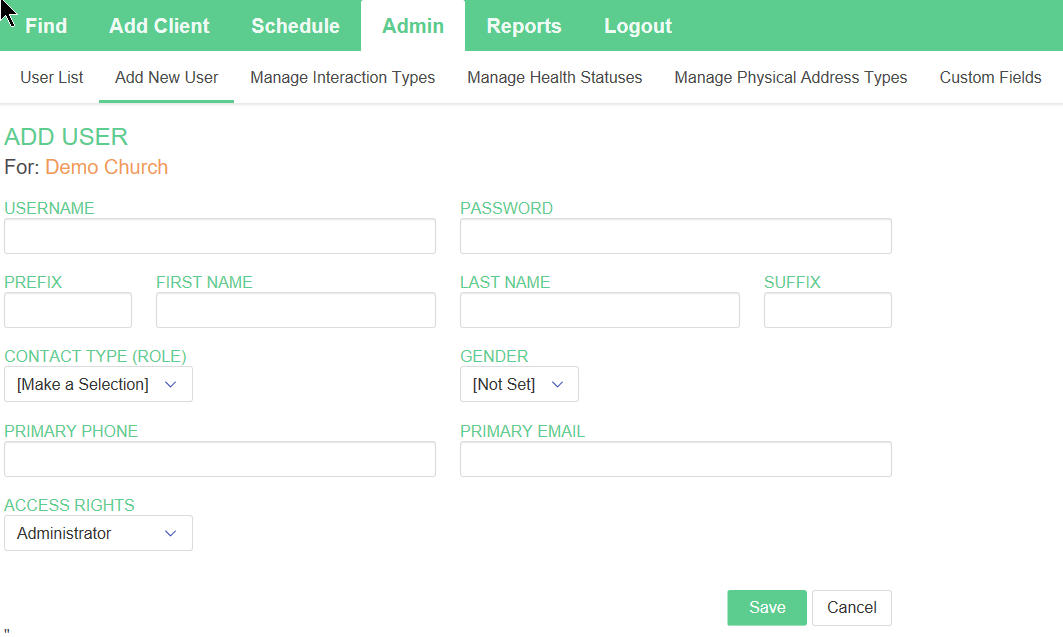
Task: Open the Reports section
Action: point(524,26)
